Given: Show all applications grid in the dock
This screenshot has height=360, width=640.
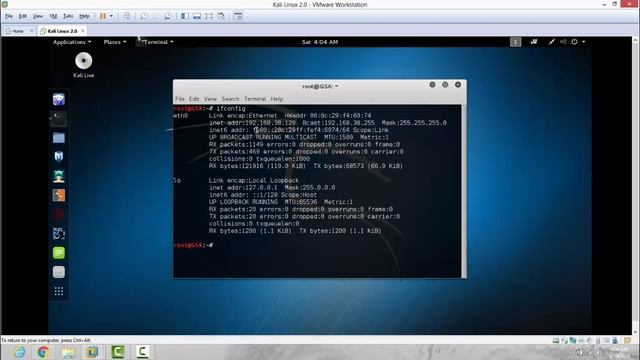Looking at the screenshot, I should point(59,291).
